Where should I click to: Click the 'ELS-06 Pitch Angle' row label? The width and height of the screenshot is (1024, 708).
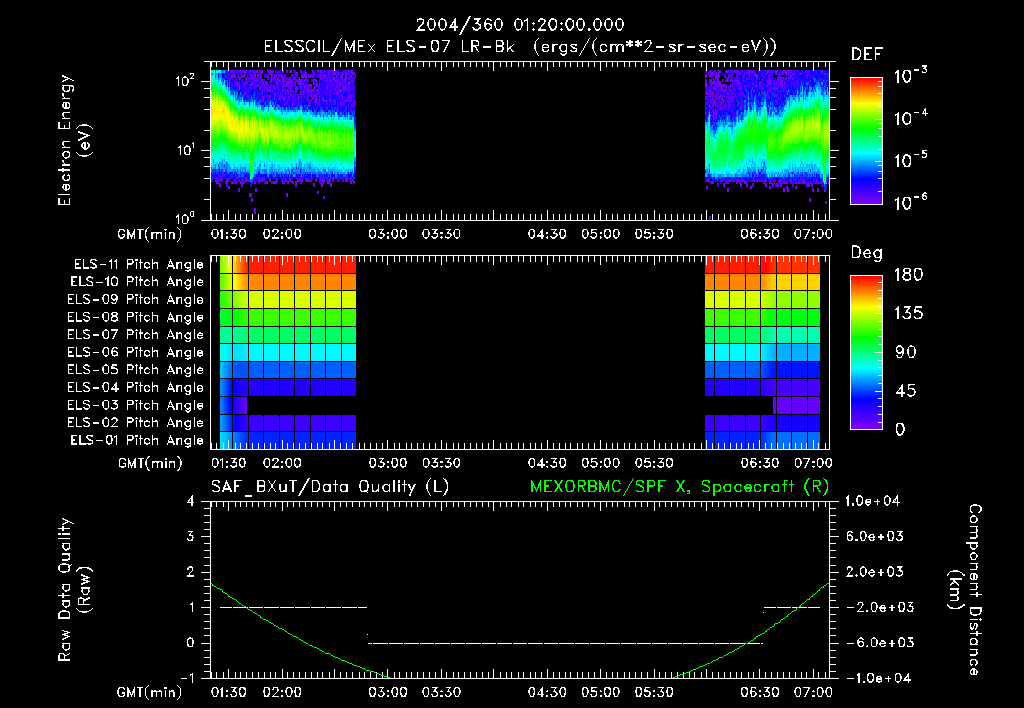click(x=136, y=353)
